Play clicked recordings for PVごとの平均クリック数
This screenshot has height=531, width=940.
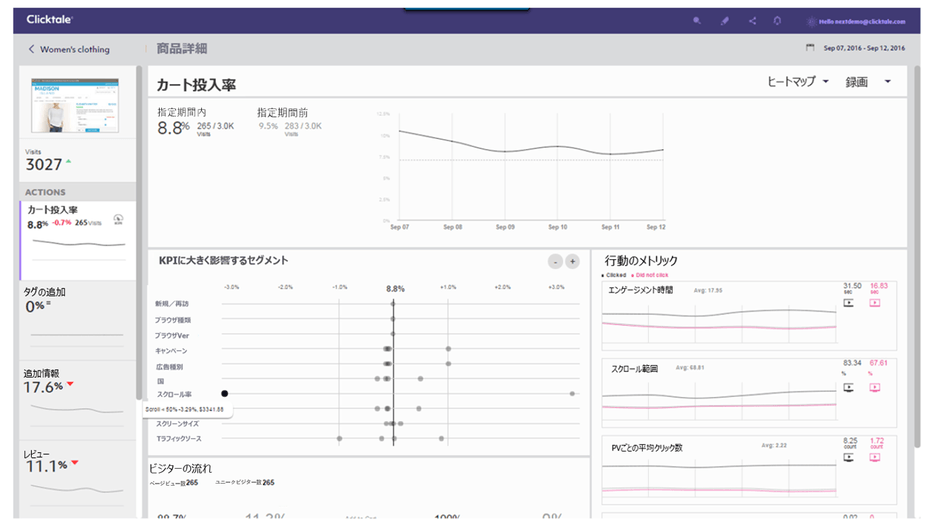pyautogui.click(x=849, y=457)
